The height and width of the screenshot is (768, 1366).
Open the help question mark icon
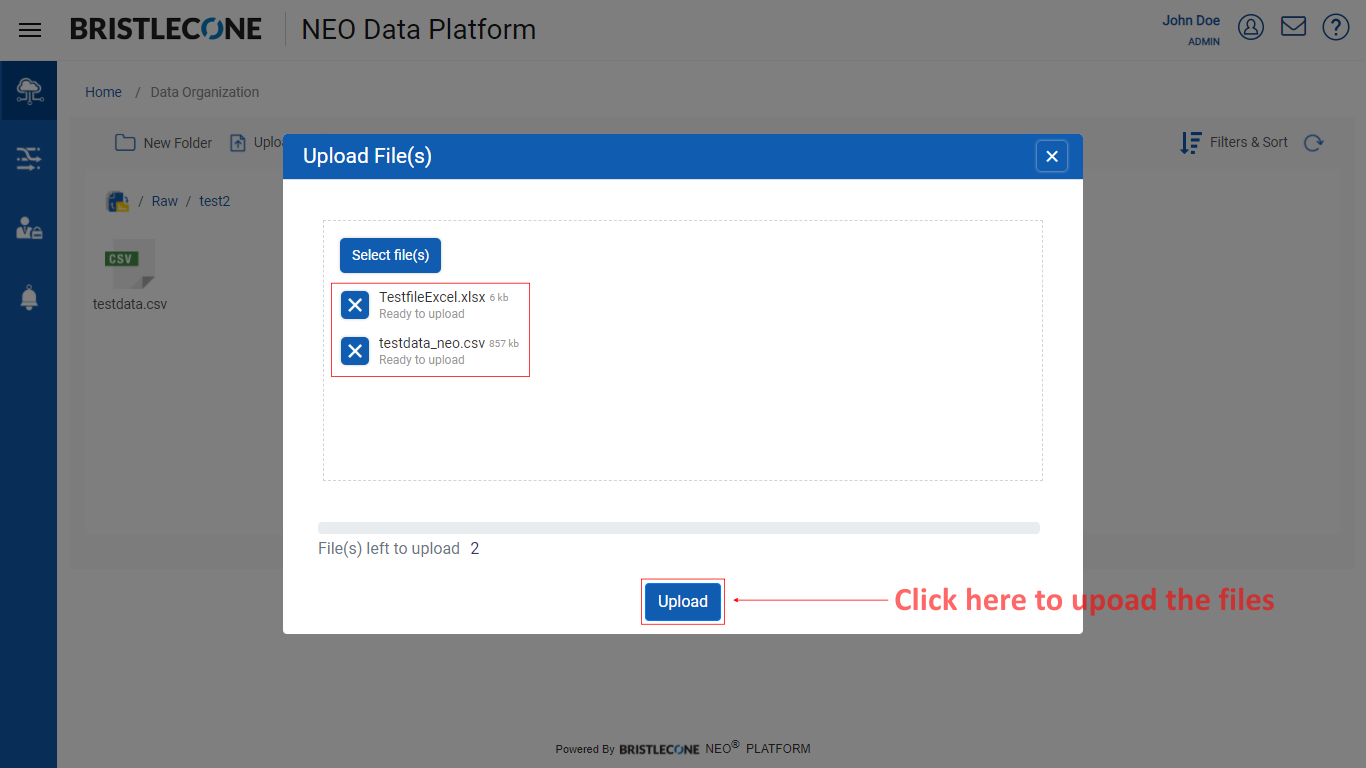point(1336,27)
